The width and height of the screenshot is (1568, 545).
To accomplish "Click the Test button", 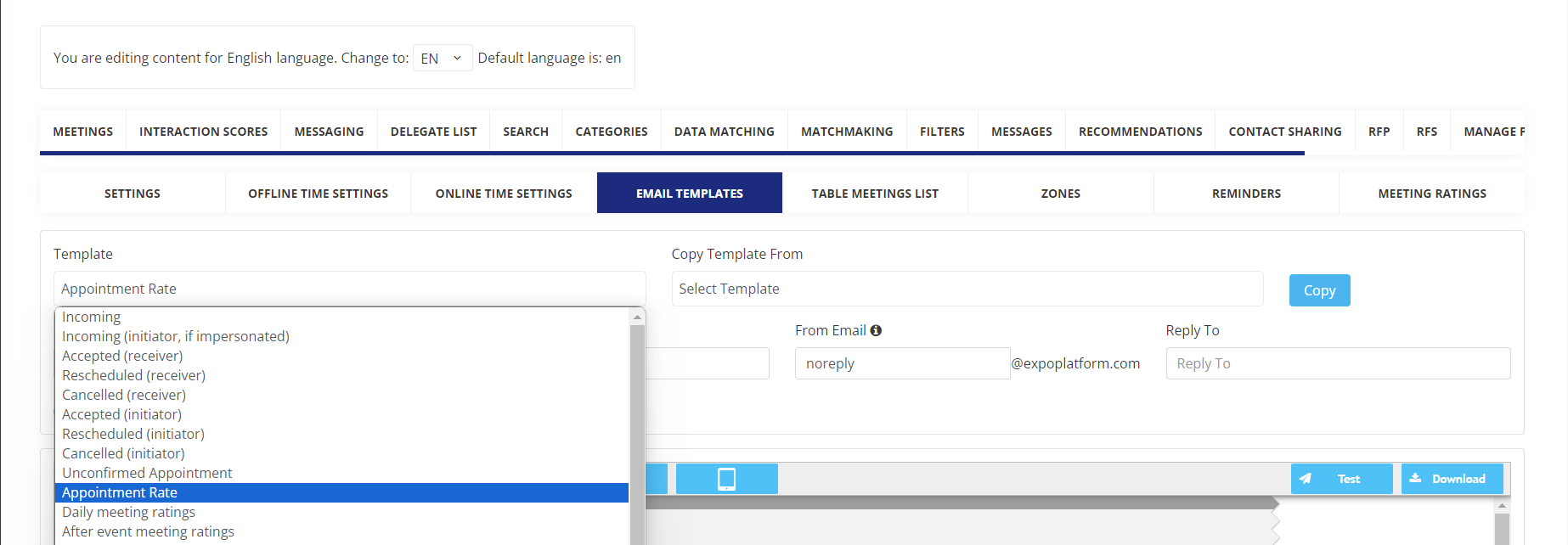I will click(1342, 479).
